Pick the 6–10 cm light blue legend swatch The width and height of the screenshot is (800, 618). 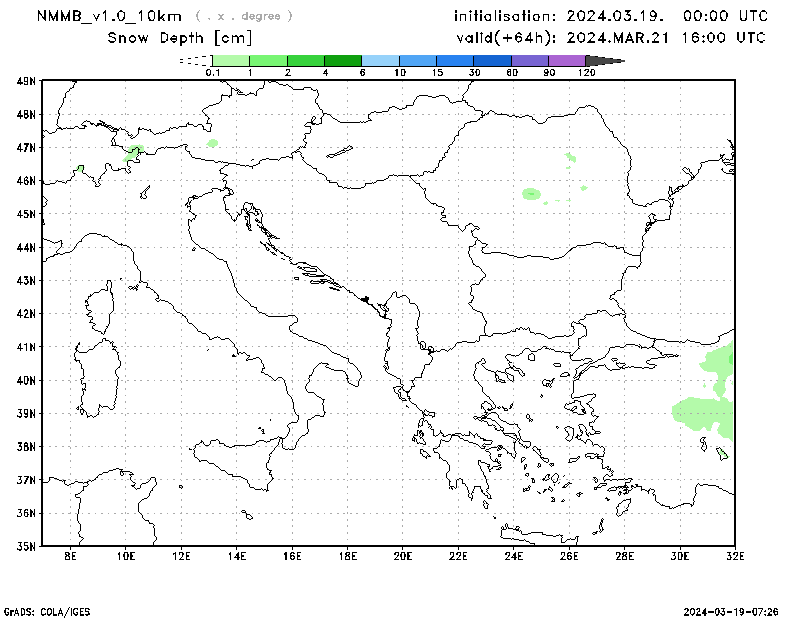(x=381, y=61)
